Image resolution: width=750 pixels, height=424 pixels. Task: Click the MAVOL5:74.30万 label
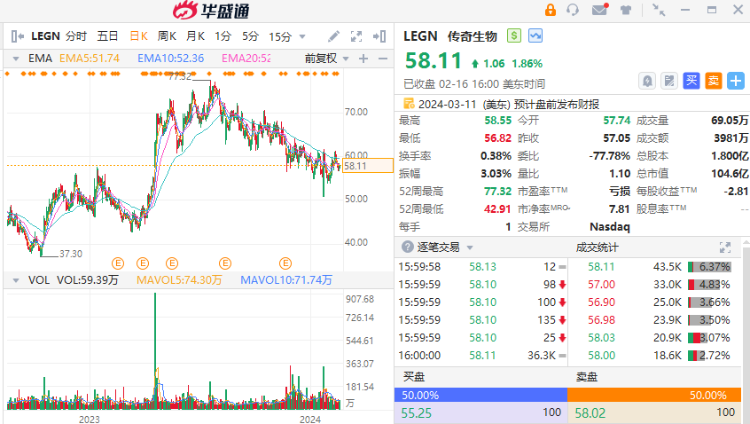click(x=179, y=280)
